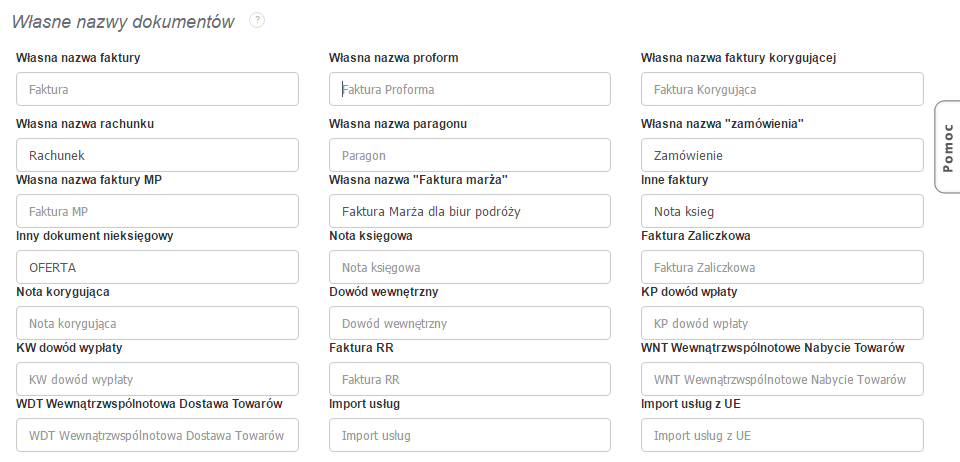Focus the Własna nazwa proform input
The height and width of the screenshot is (462, 960).
(x=469, y=89)
